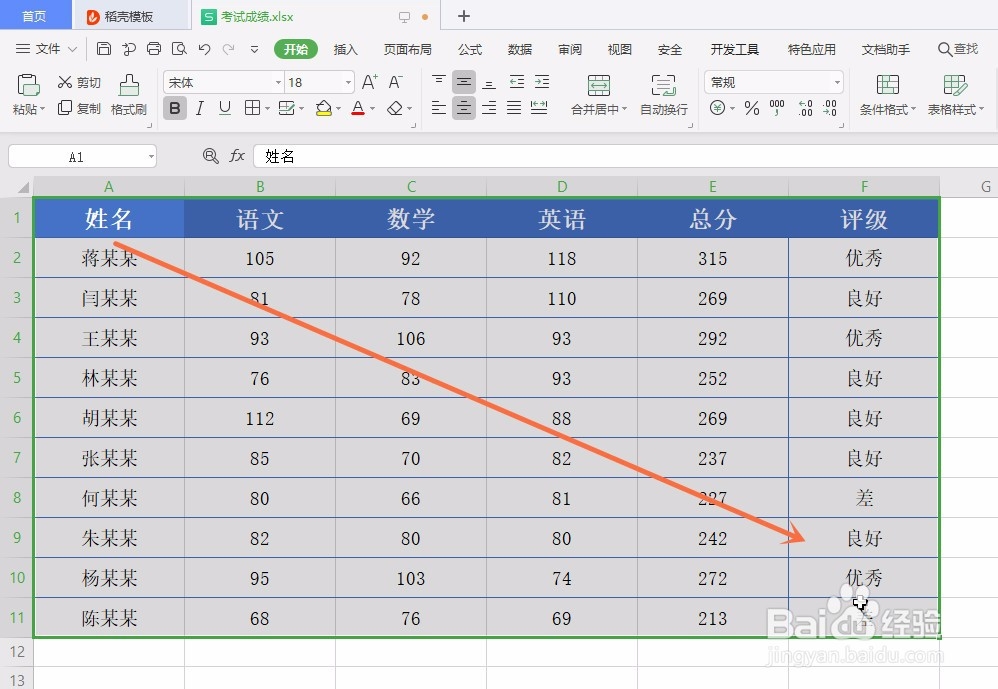
Task: Click the select-all corner triangle
Action: point(23,187)
